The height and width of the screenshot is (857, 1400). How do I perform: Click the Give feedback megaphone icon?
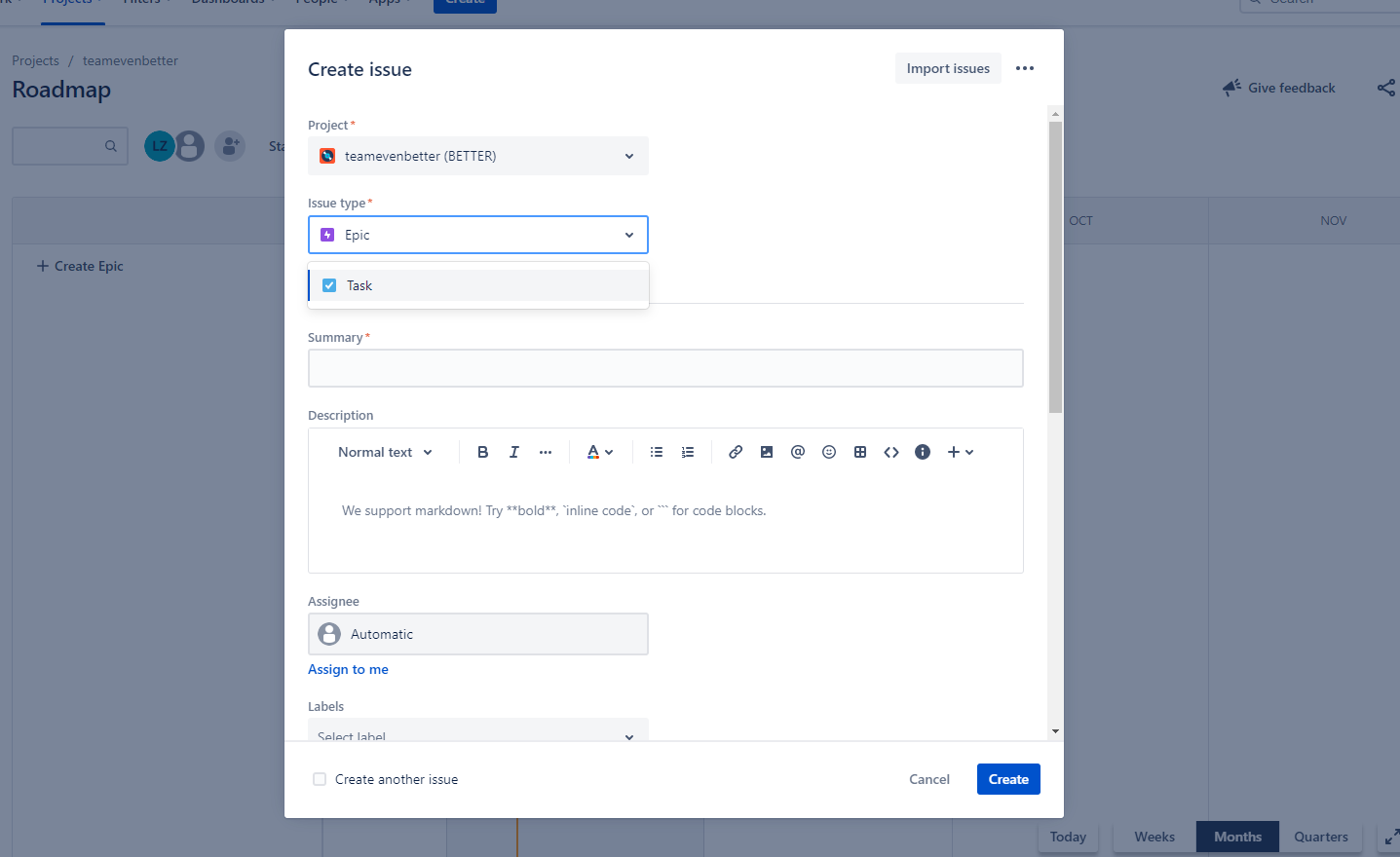(1231, 88)
